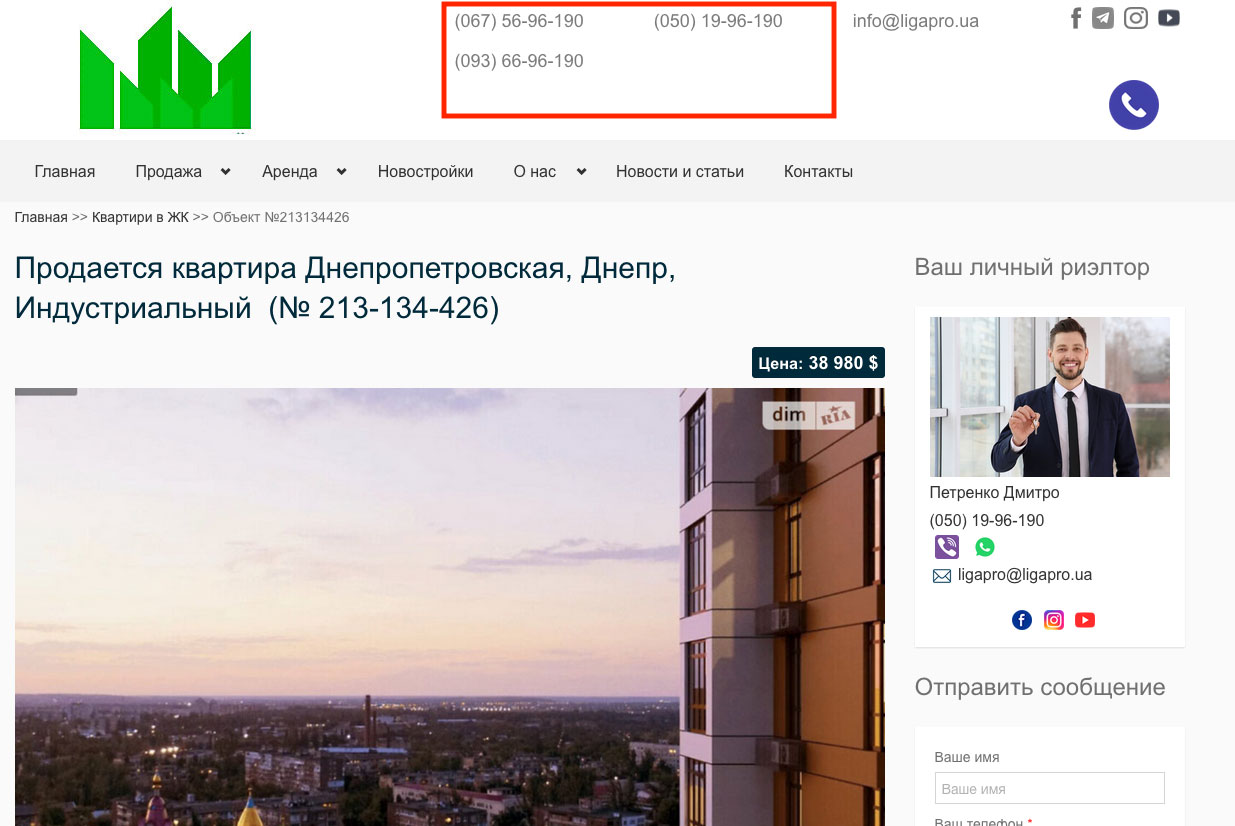Click the realtor's email ligapro@ligapro.ua
Image resolution: width=1235 pixels, height=826 pixels.
coord(1025,575)
